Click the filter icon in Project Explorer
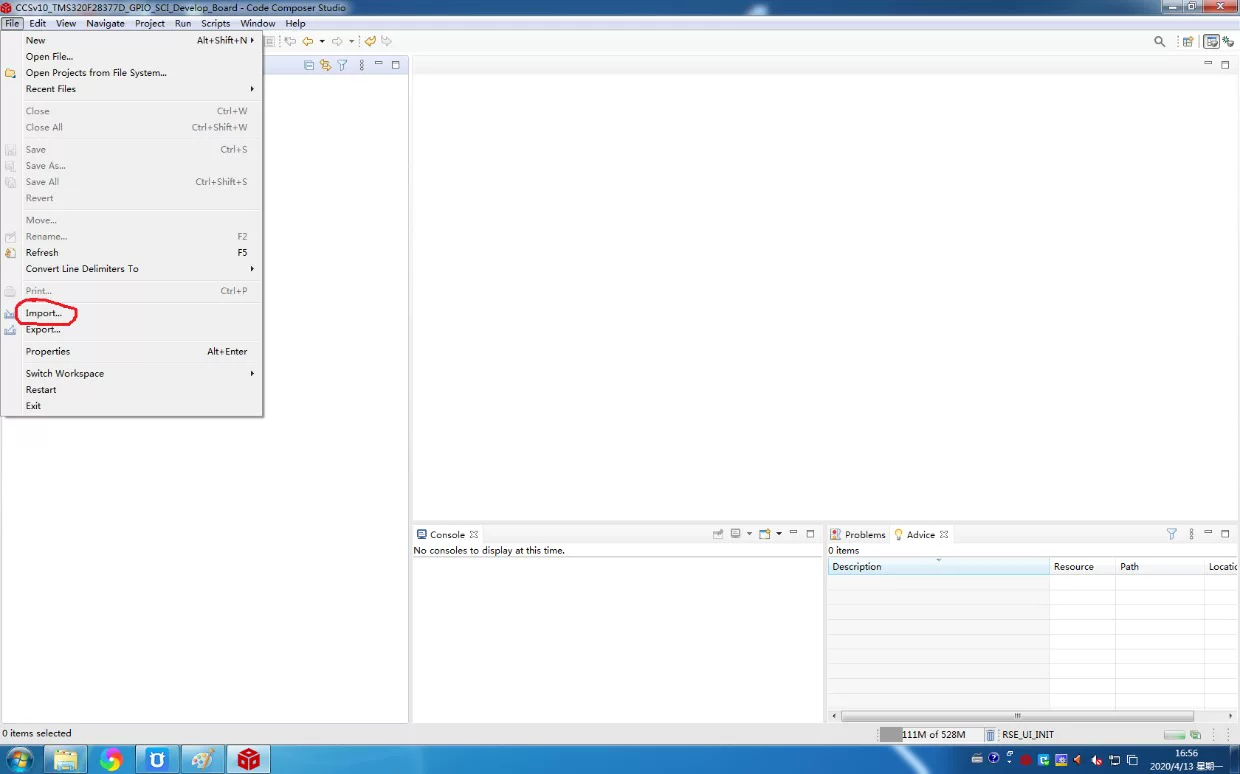This screenshot has width=1240, height=774. click(x=342, y=65)
